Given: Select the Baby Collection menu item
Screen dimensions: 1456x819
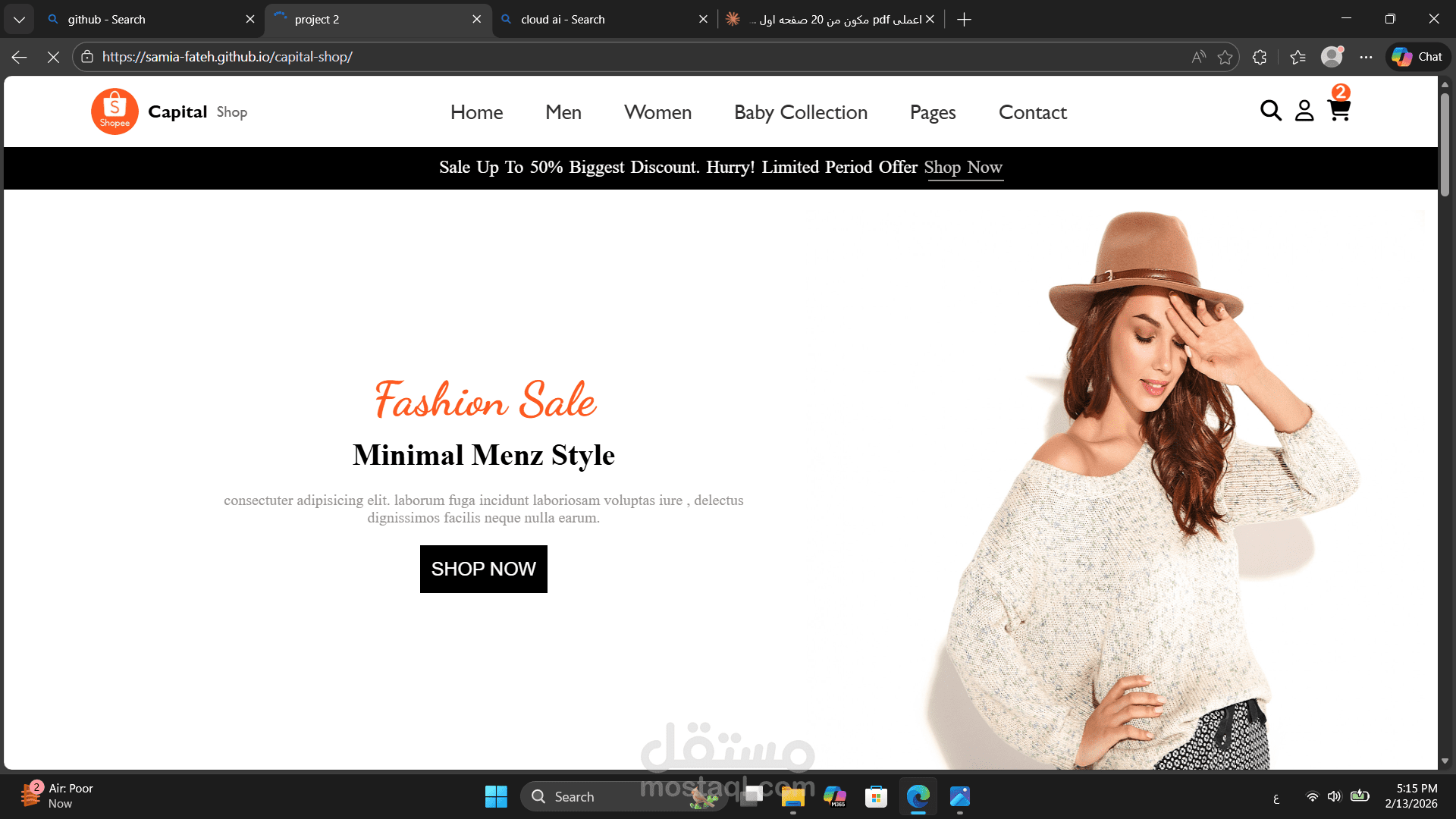Looking at the screenshot, I should point(800,112).
